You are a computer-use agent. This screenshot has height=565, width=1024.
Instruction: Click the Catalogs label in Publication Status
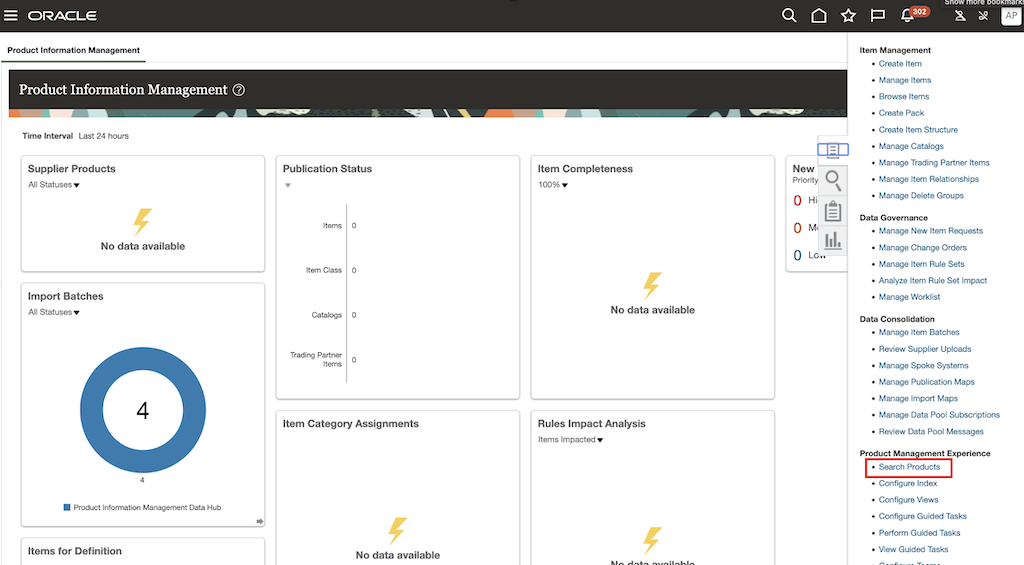[x=327, y=315]
